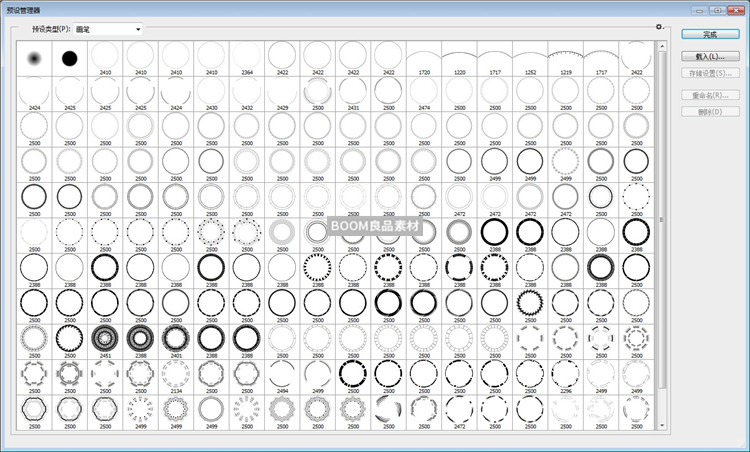Pick the circle brush labeled 2432
This screenshot has width=750, height=452.
pyautogui.click(x=247, y=93)
